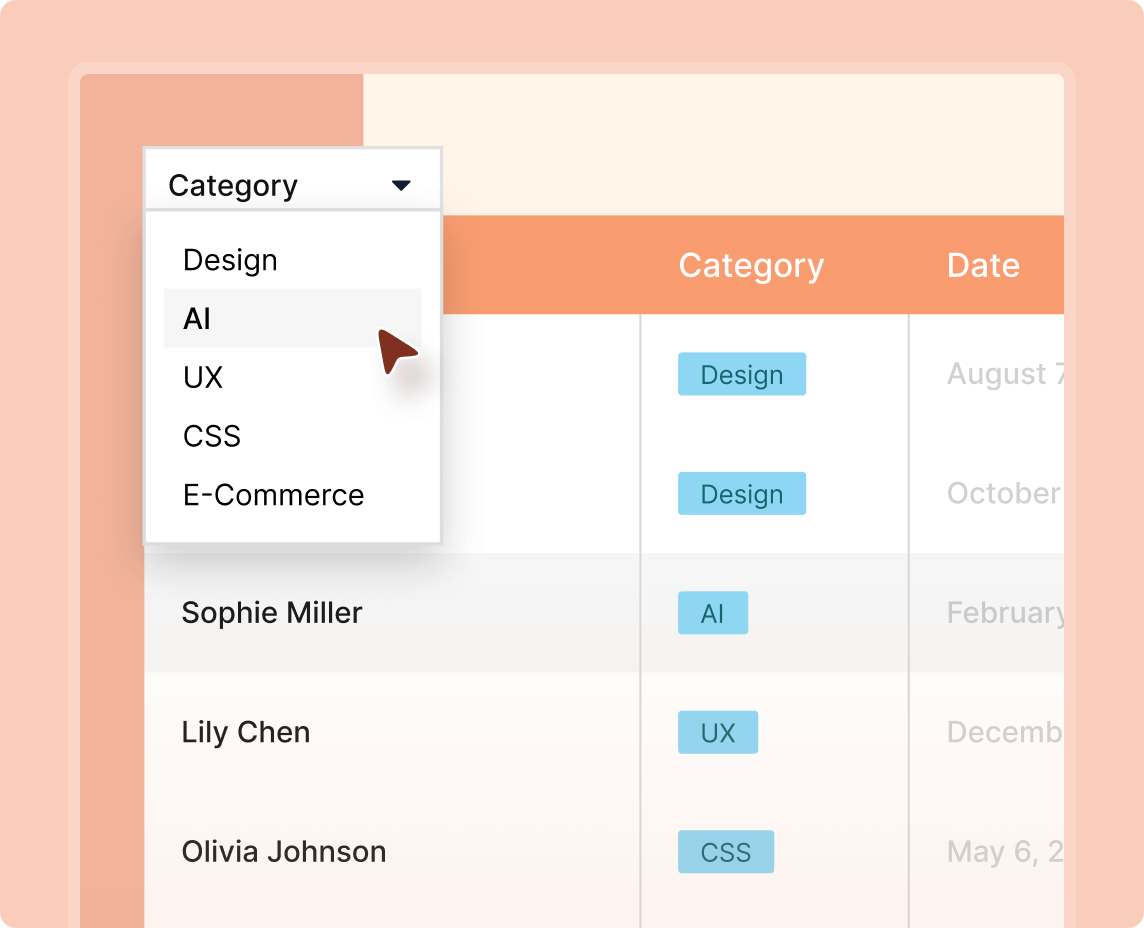Click the UX tag in Lily Chen's row
Image resolution: width=1144 pixels, height=928 pixels.
tap(717, 733)
